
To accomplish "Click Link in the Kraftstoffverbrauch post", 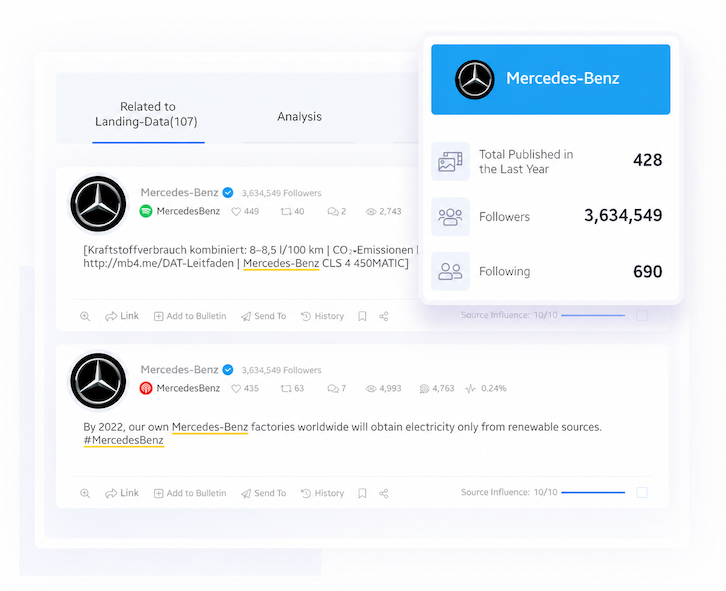I will [122, 316].
